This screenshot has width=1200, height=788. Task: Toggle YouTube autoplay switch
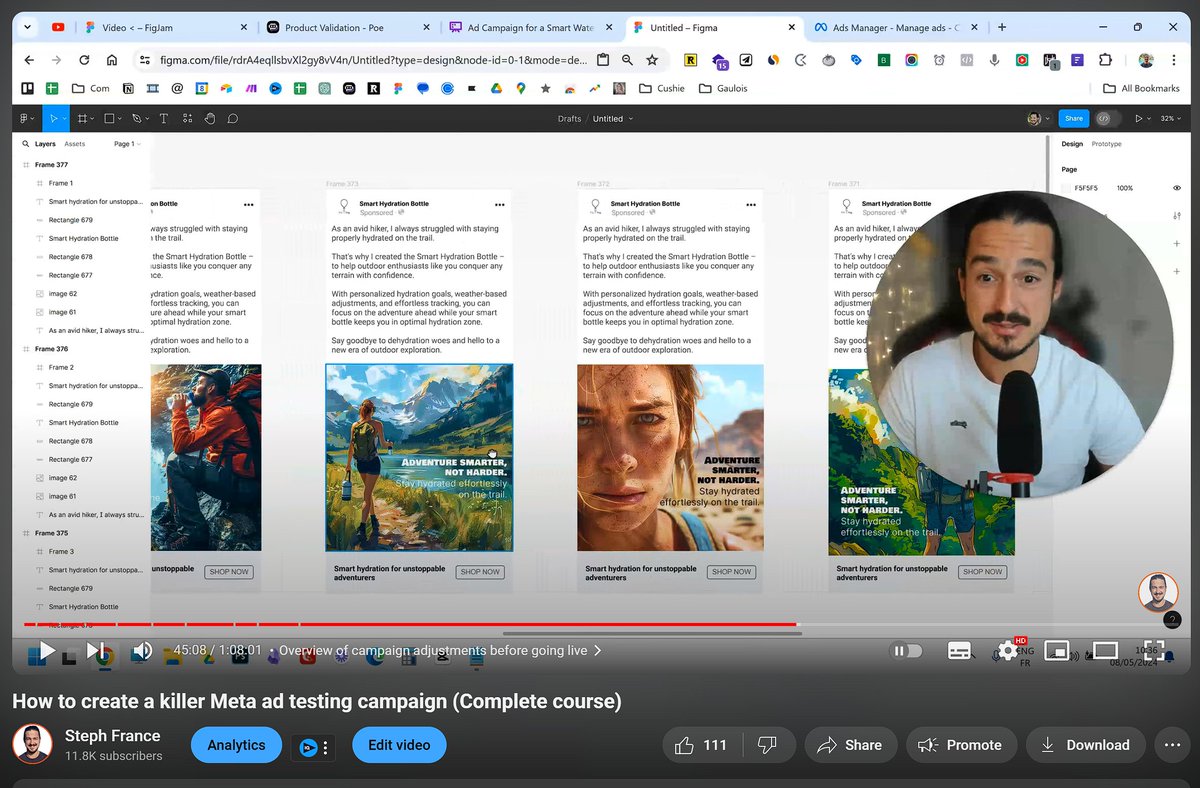[x=906, y=650]
